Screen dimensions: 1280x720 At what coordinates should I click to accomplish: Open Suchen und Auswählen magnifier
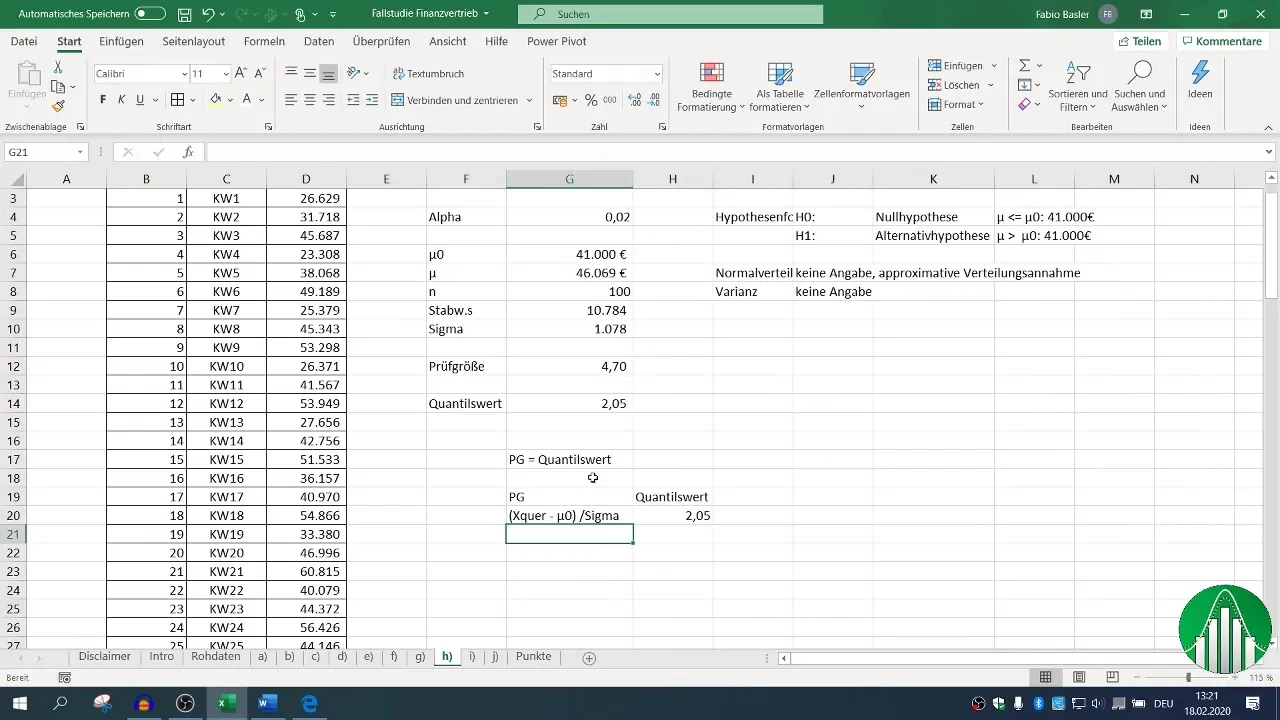(1140, 87)
